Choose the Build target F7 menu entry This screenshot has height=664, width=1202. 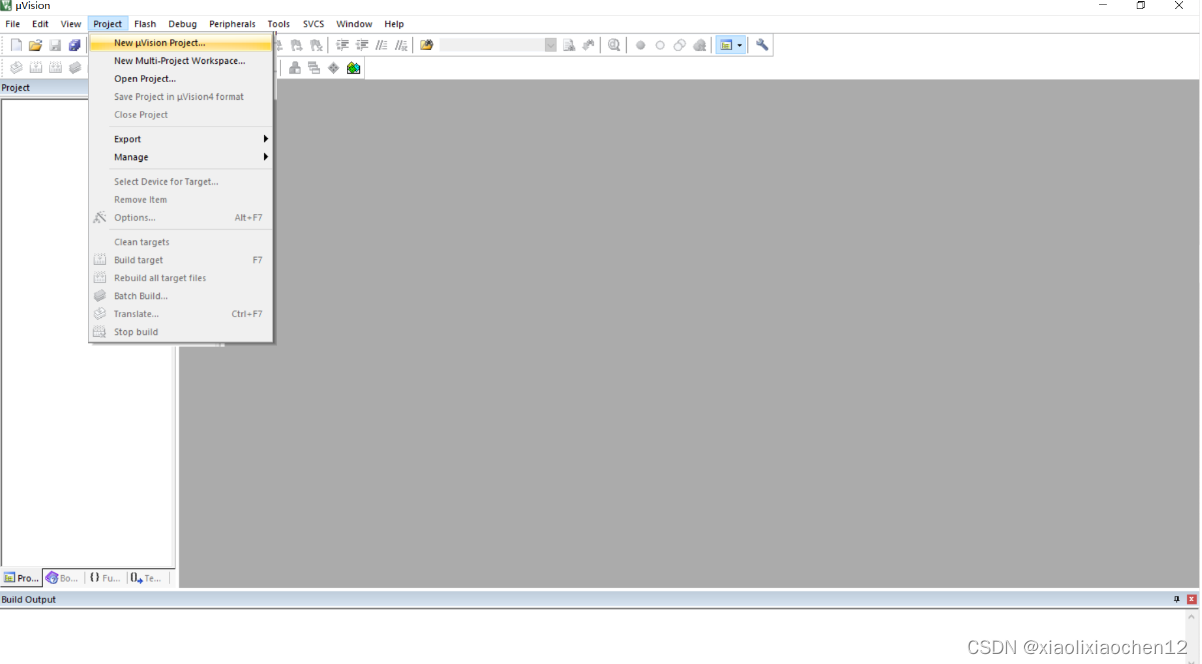coord(181,260)
